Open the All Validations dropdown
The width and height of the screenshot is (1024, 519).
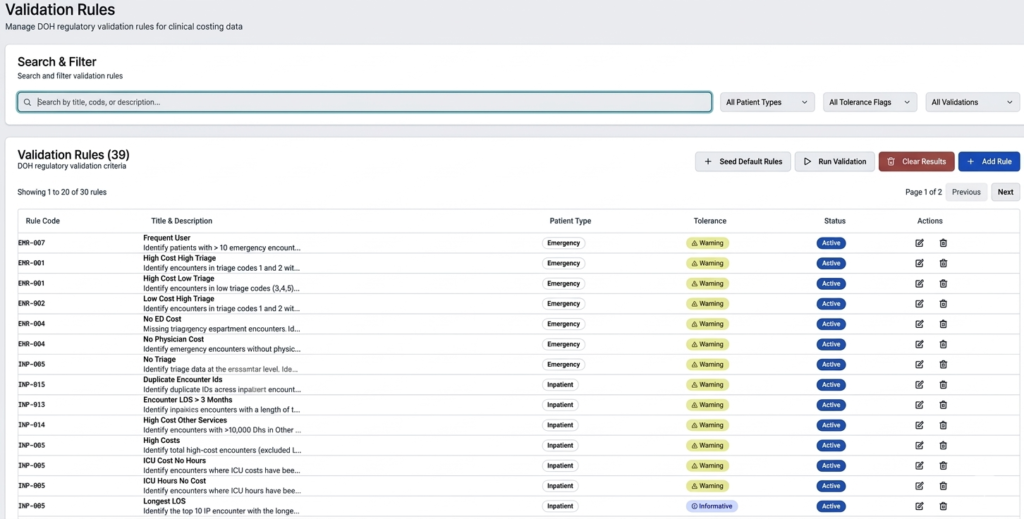972,102
